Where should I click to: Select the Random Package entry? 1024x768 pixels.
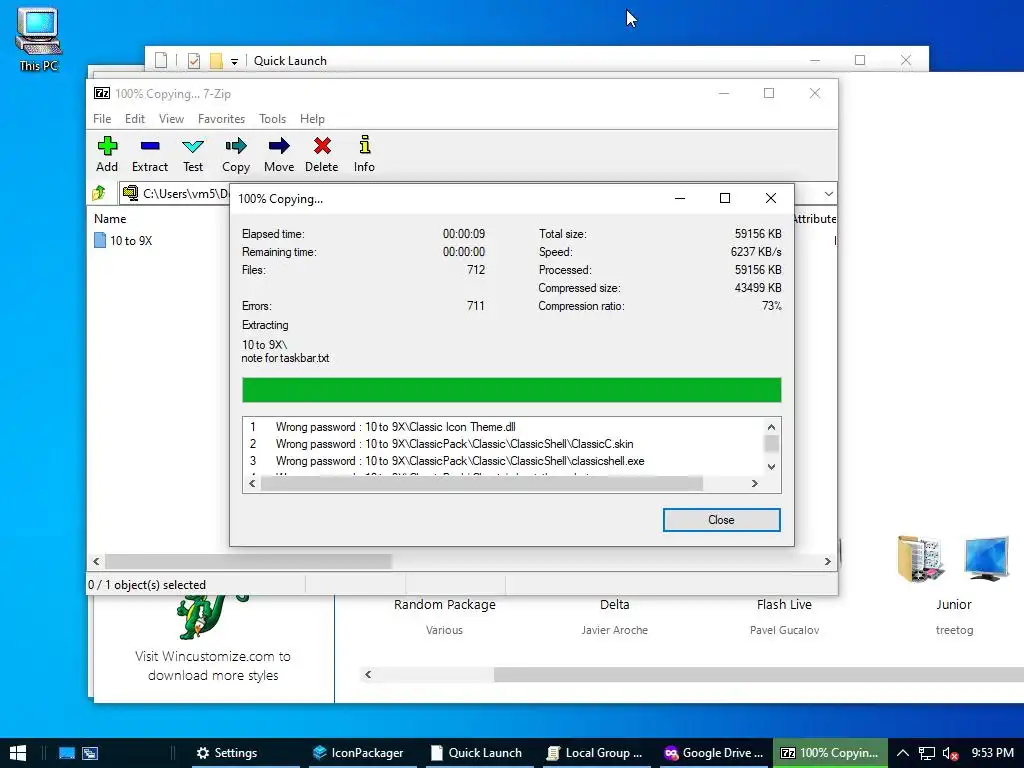click(445, 616)
